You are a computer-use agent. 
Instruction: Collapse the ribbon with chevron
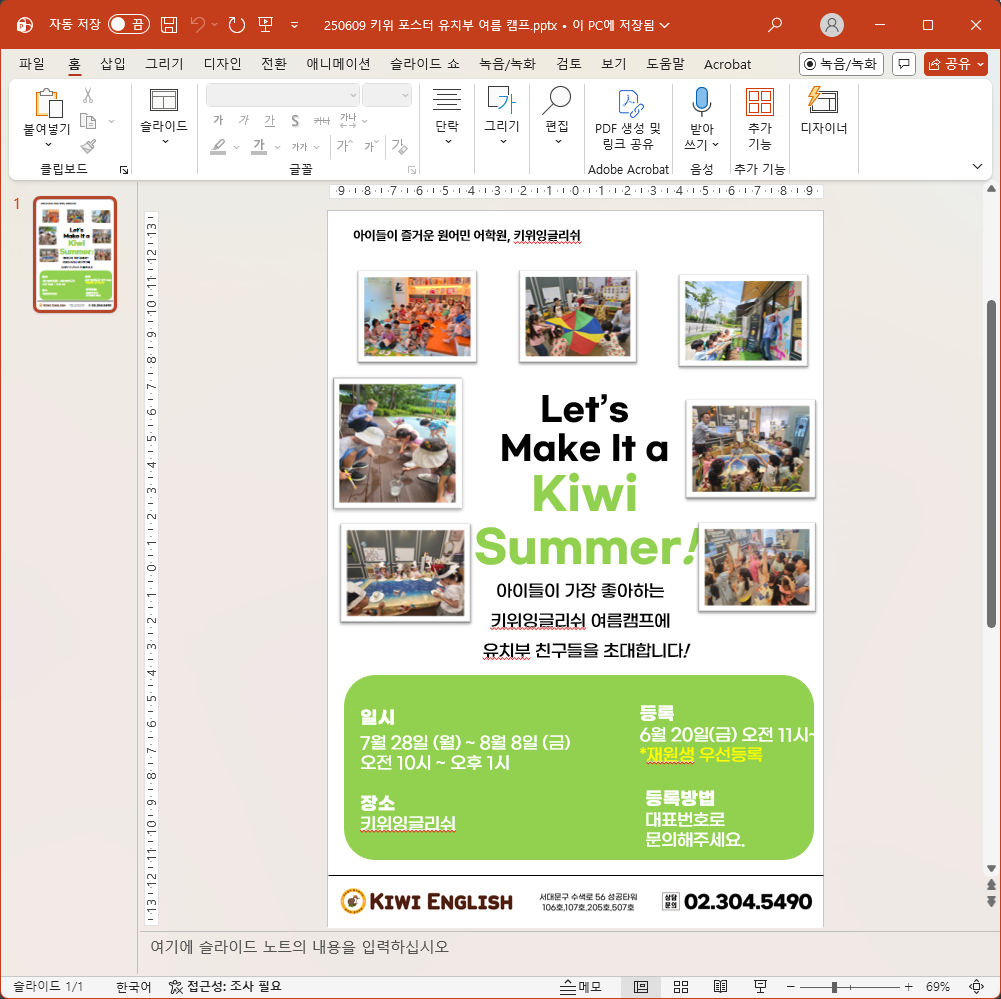977,167
